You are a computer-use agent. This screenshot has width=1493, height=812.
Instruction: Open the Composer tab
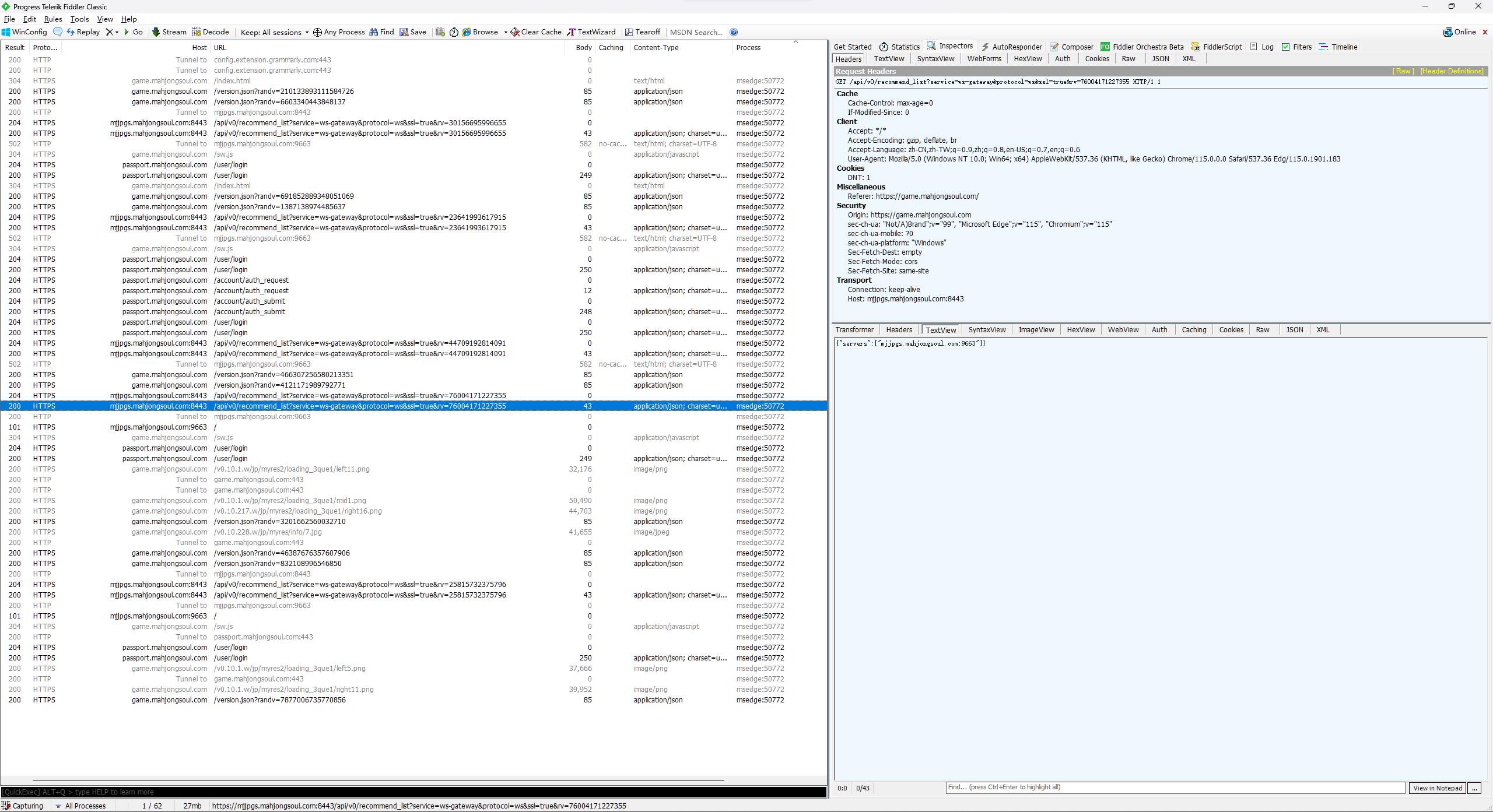[1071, 47]
